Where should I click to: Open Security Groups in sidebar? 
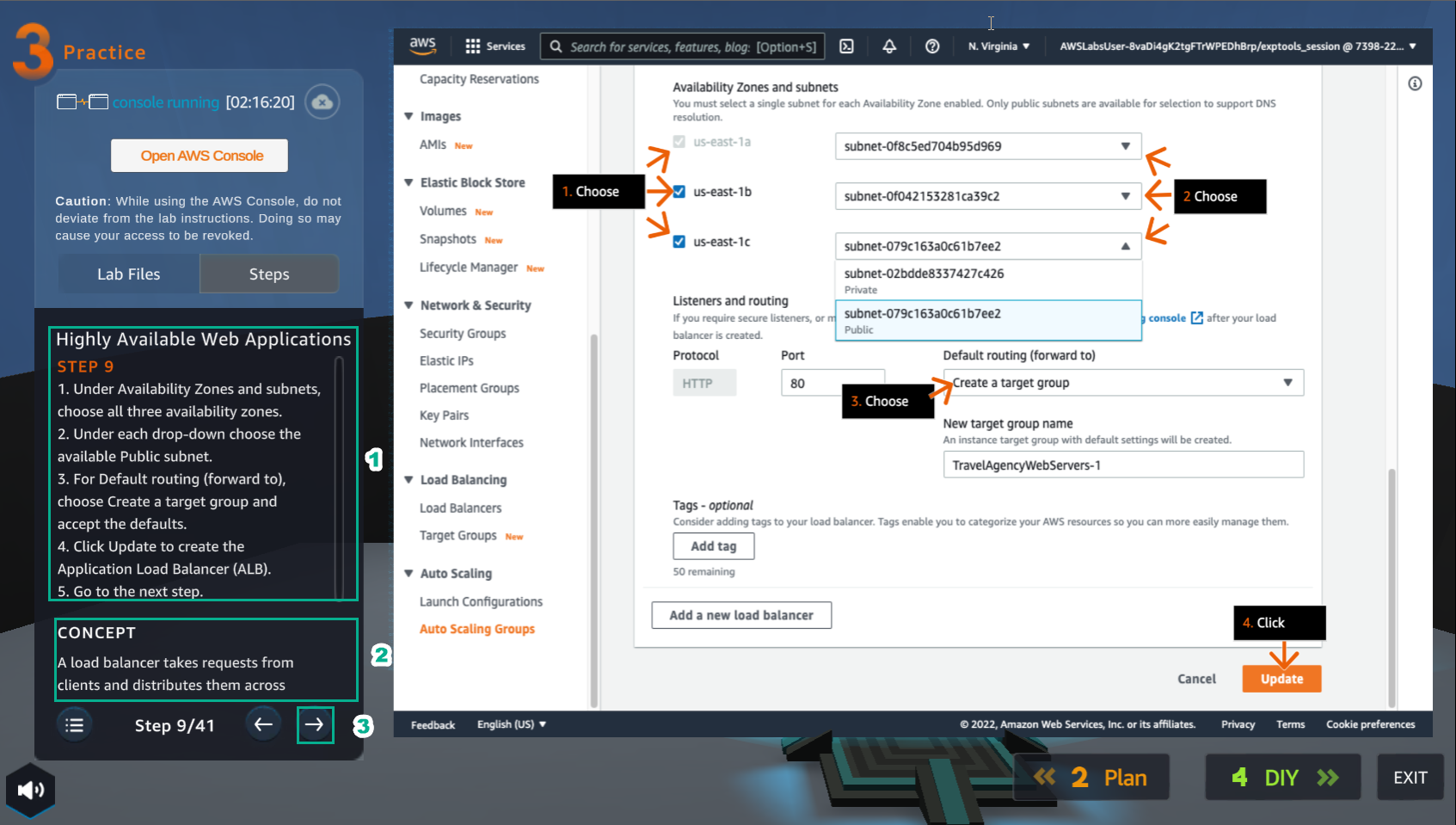tap(463, 334)
